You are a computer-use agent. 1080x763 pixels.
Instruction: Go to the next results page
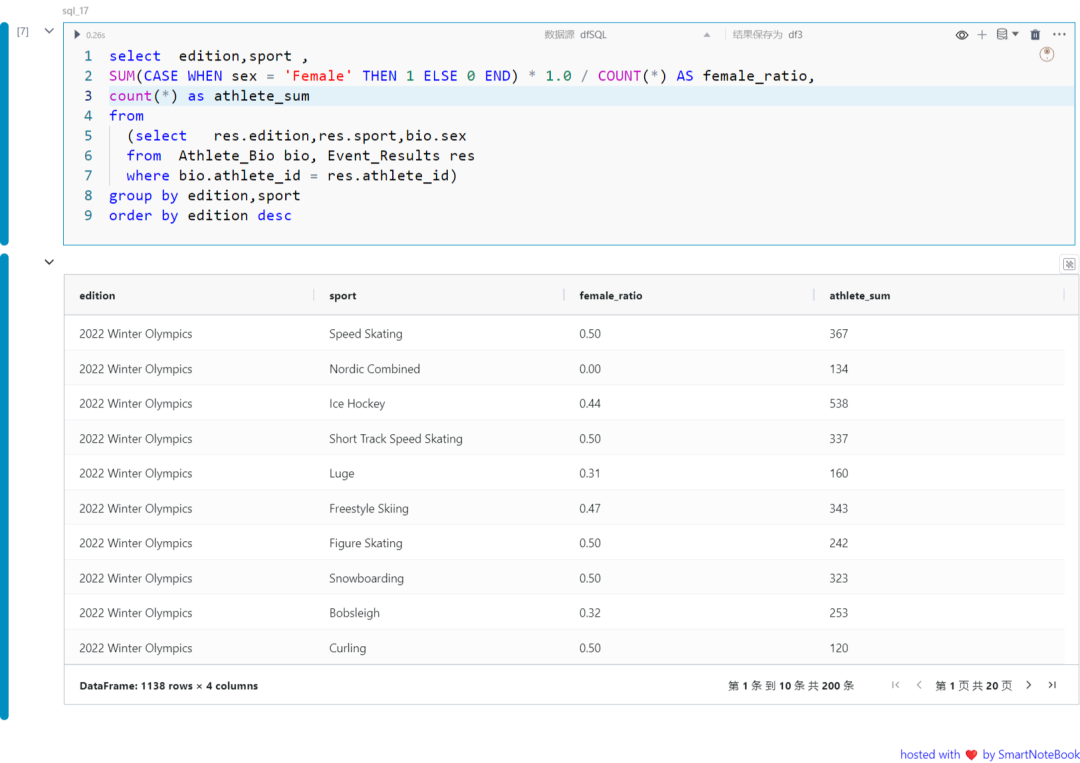click(1028, 685)
